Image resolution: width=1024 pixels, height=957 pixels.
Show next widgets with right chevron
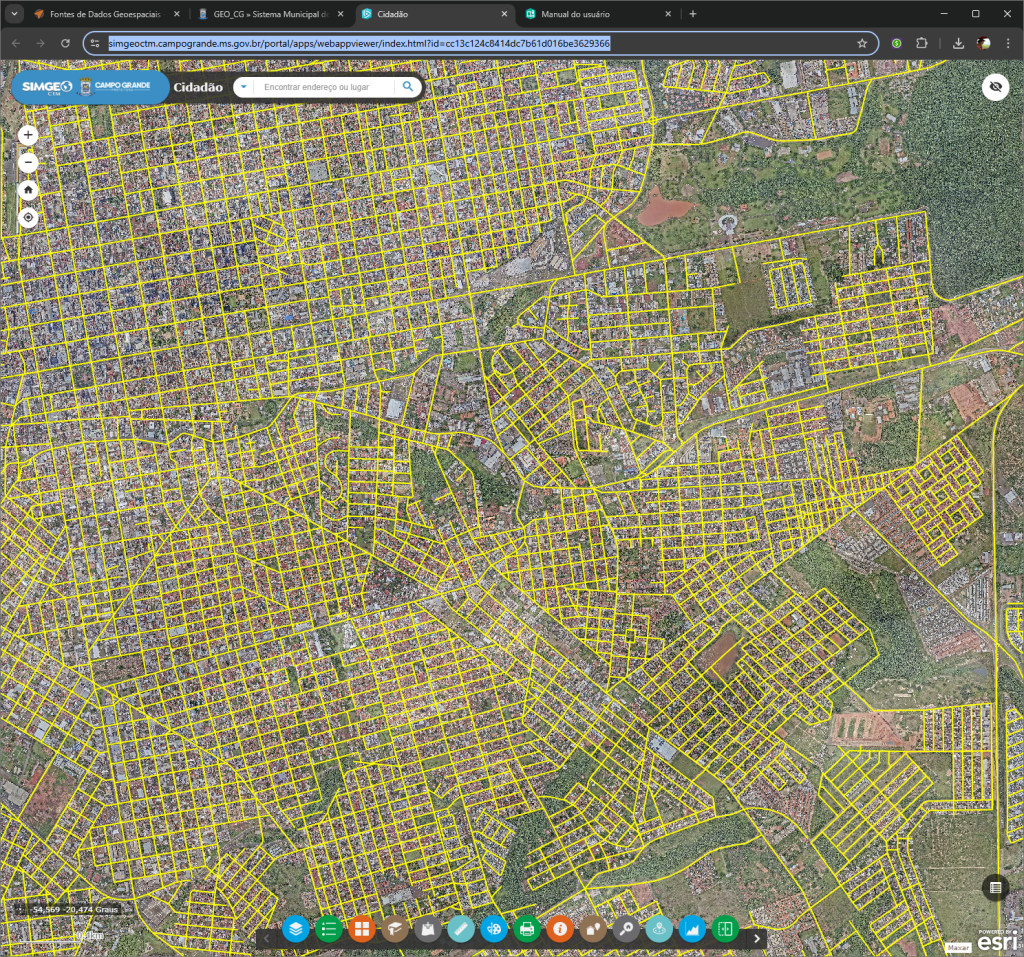tap(758, 938)
